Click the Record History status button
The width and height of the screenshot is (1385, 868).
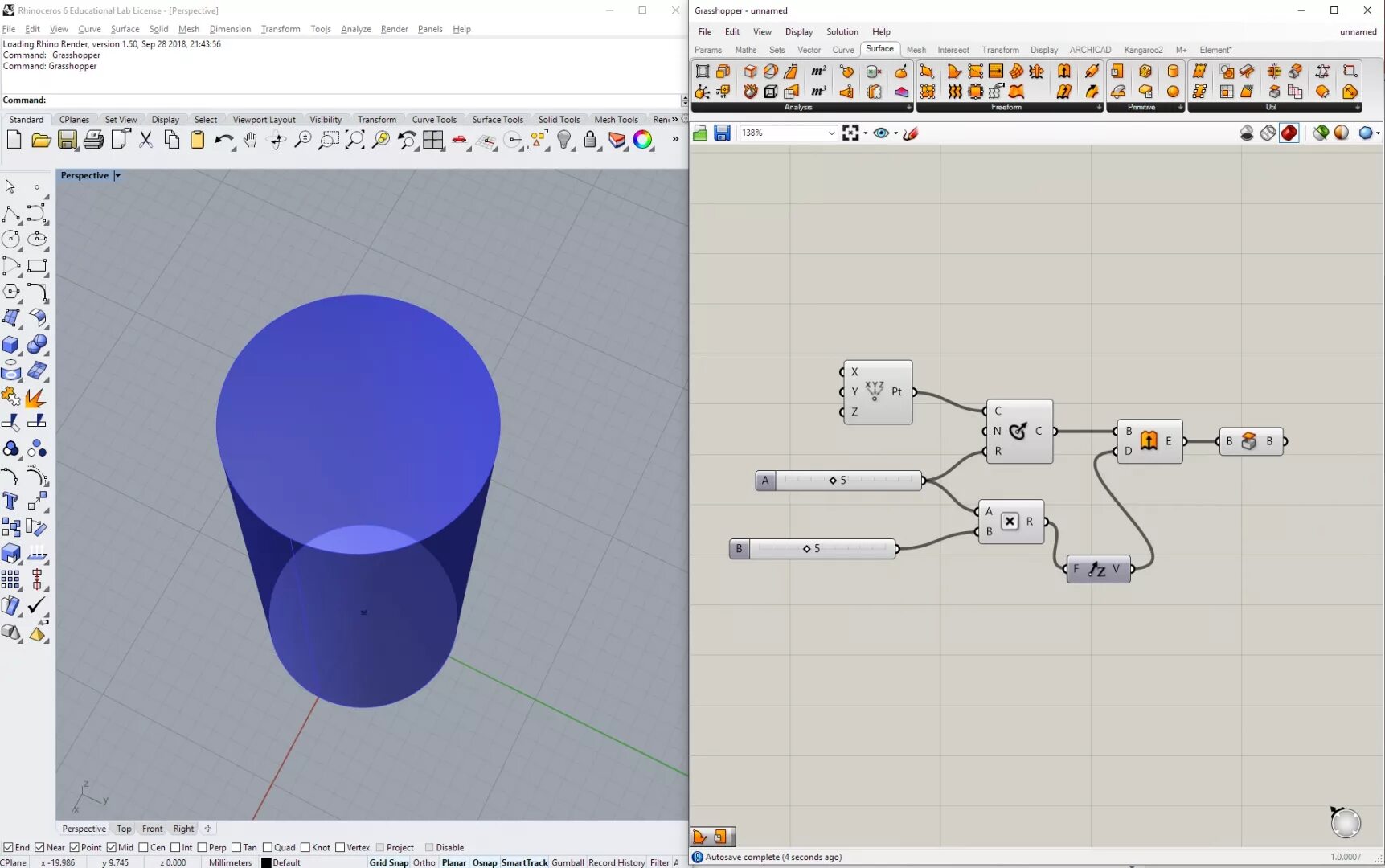(617, 862)
